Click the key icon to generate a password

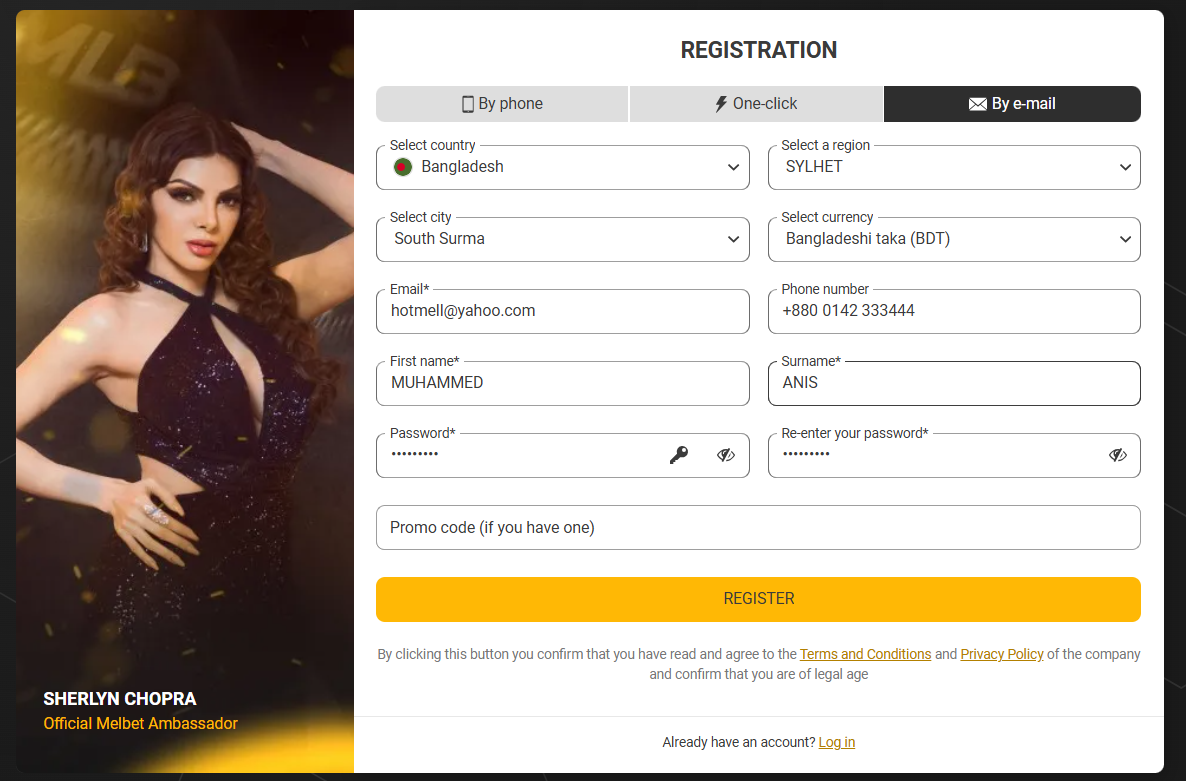[x=680, y=454]
